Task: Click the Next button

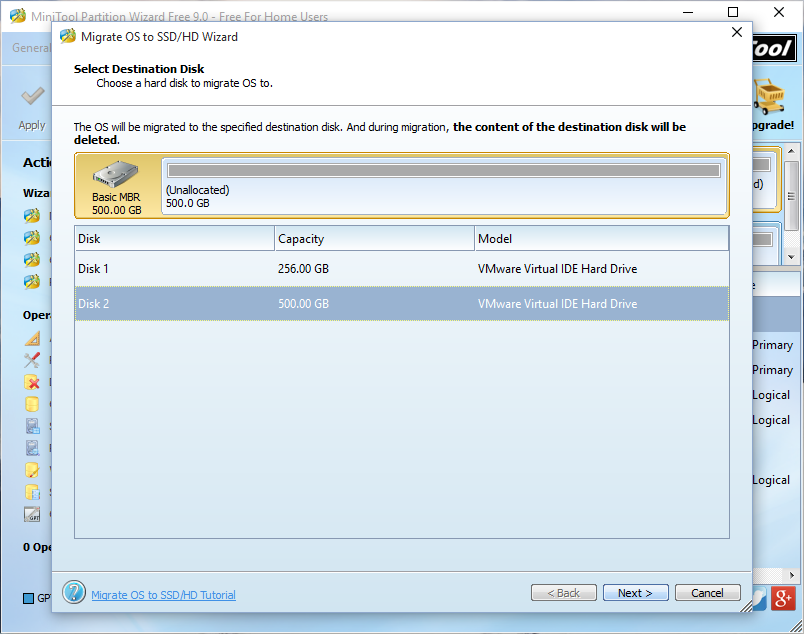Action: tap(635, 592)
